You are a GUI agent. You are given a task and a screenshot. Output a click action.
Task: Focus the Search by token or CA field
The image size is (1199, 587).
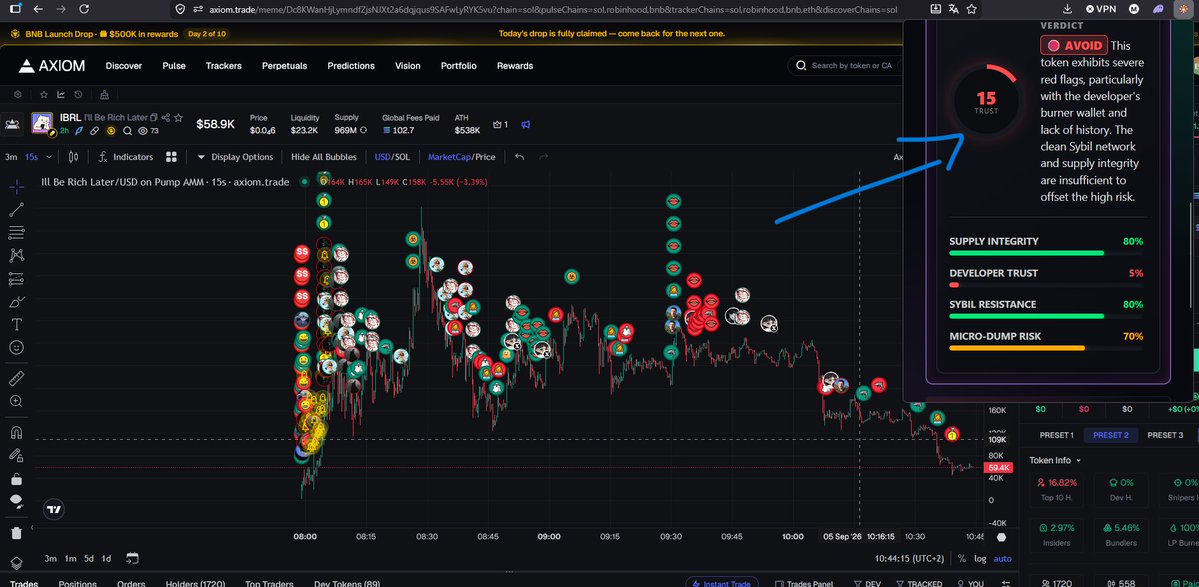(x=845, y=66)
